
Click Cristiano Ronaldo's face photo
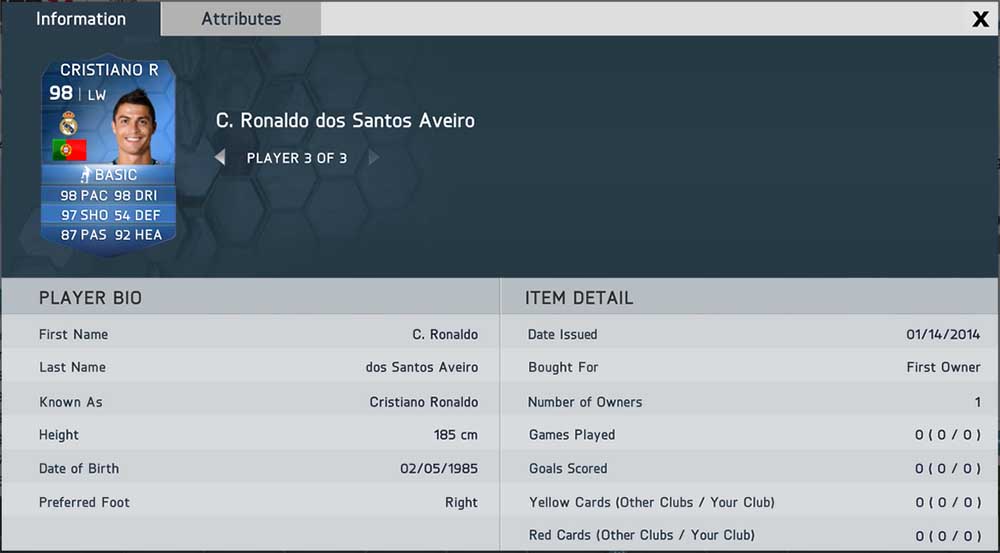pyautogui.click(x=135, y=127)
